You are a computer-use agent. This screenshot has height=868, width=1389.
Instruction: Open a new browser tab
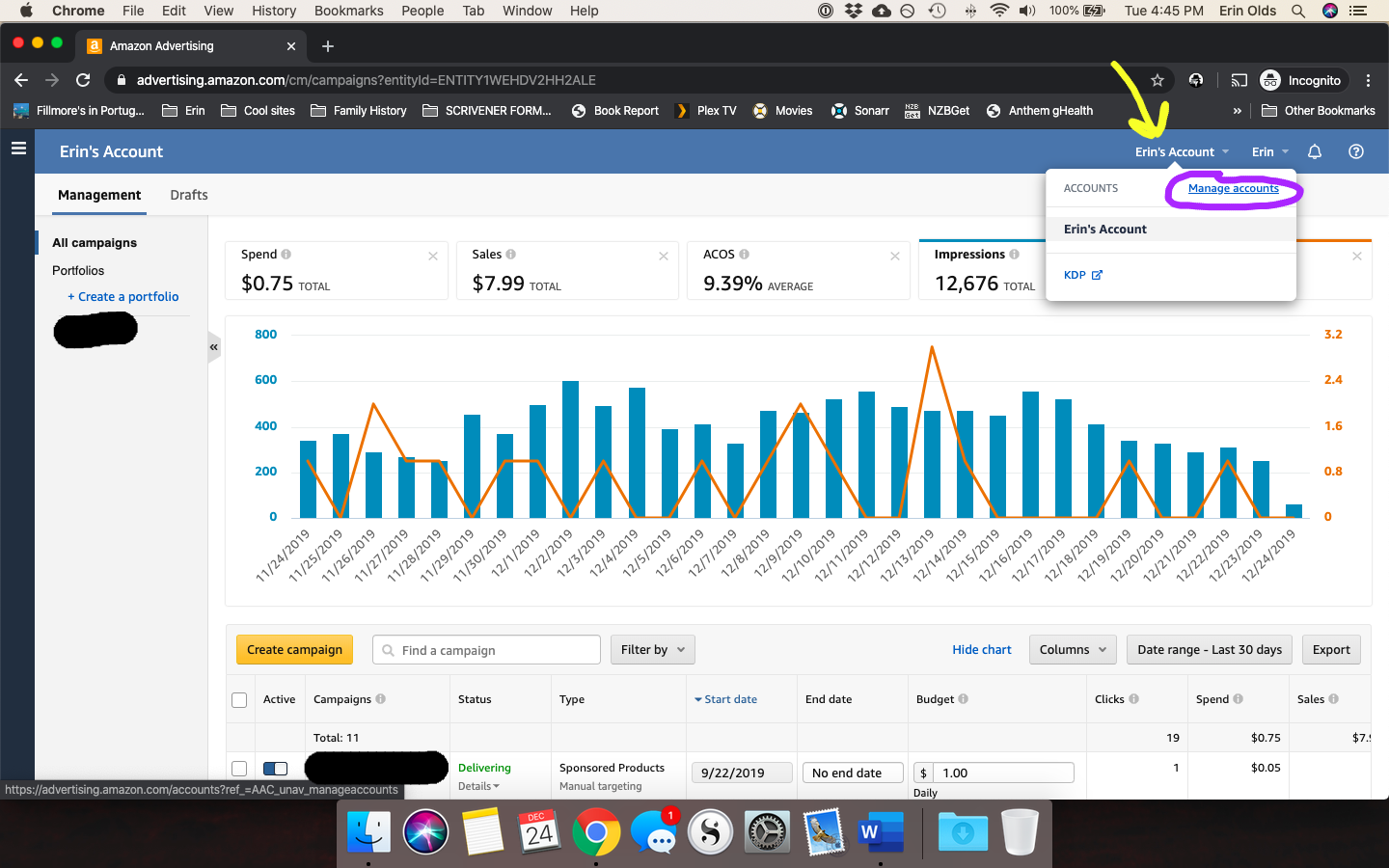point(328,45)
